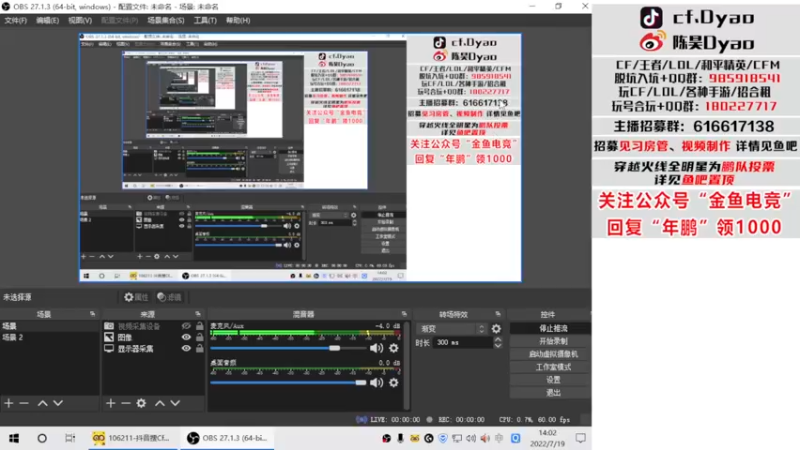Screen dimensions: 800x450
Task: Open the 渐变 transition dropdown
Action: (452, 329)
